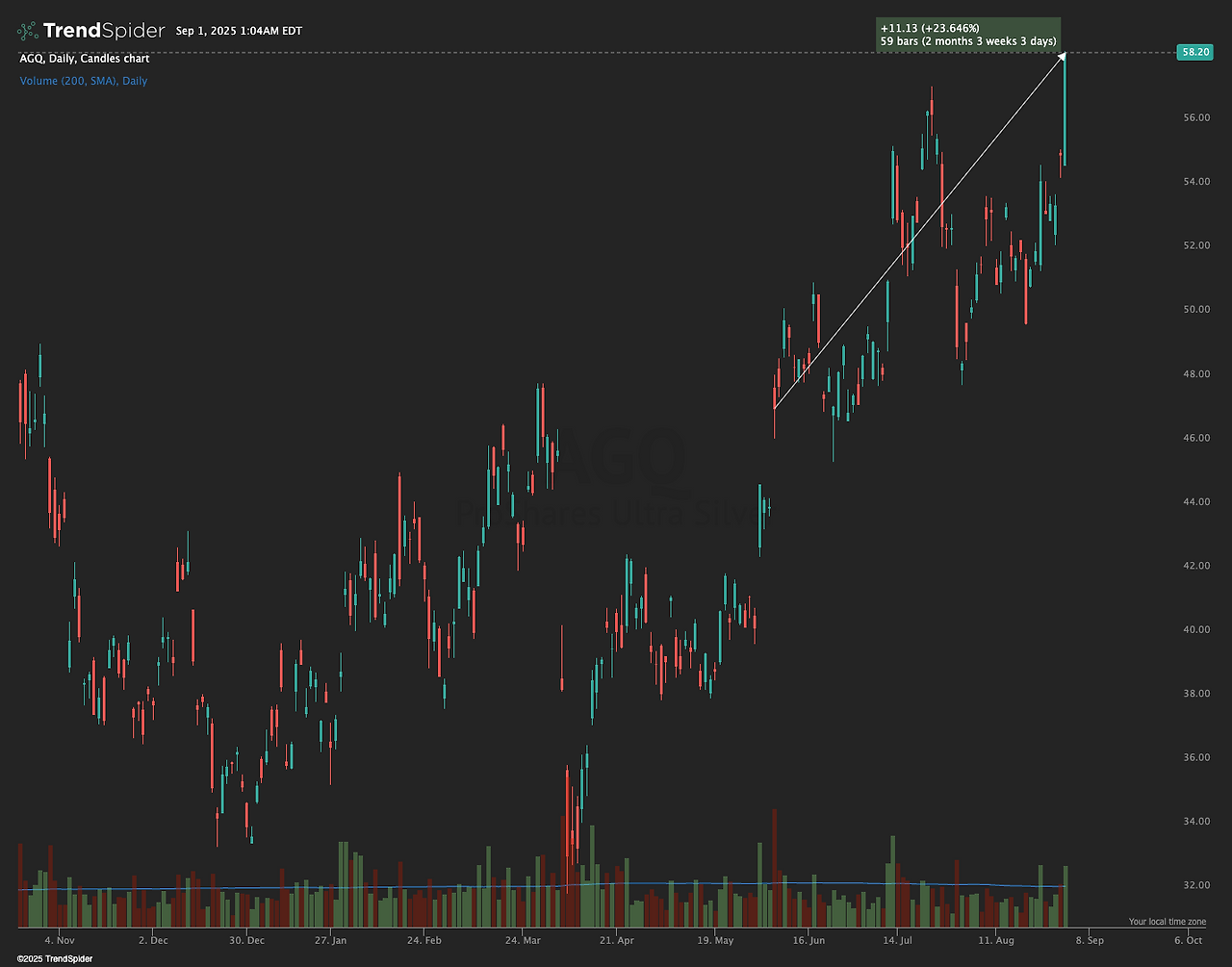Viewport: 1232px width, 967px height.
Task: Click the TrendSpider spider logo icon
Action: point(28,31)
